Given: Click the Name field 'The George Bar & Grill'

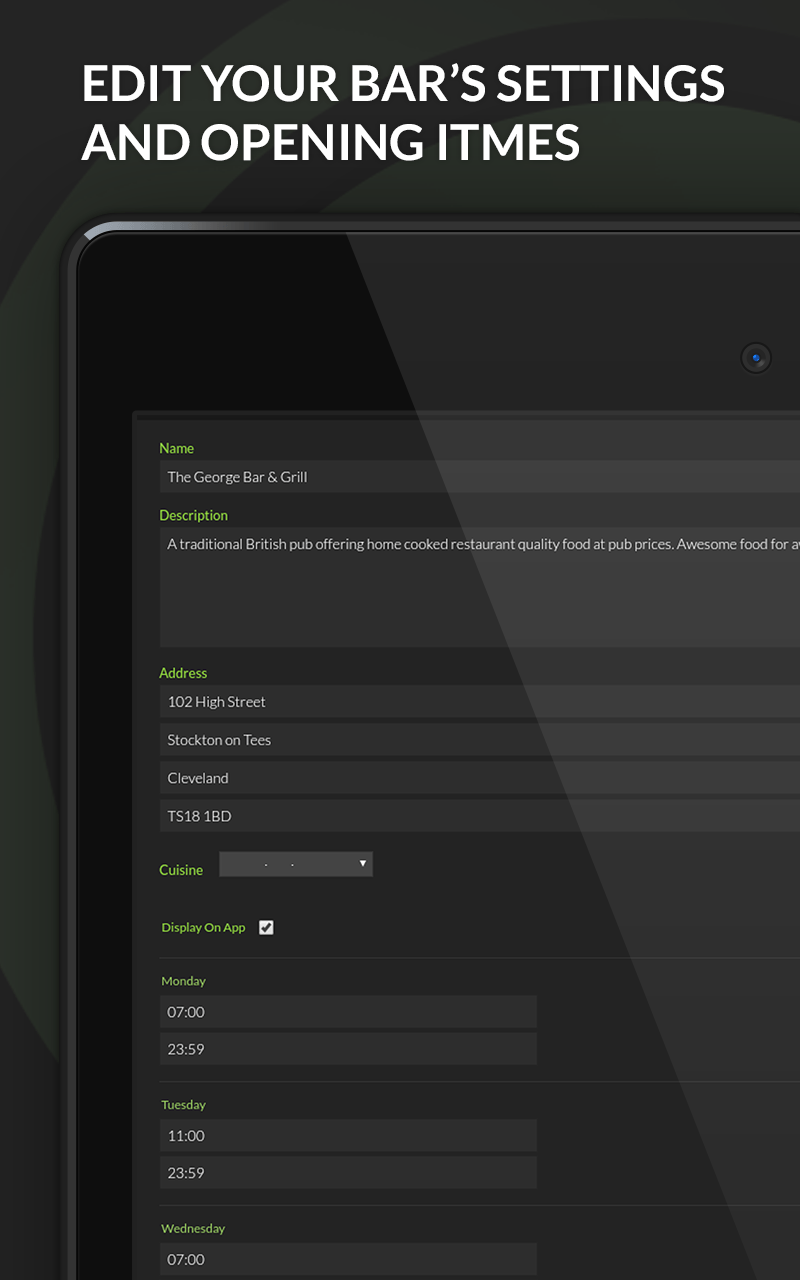Looking at the screenshot, I should tap(480, 477).
